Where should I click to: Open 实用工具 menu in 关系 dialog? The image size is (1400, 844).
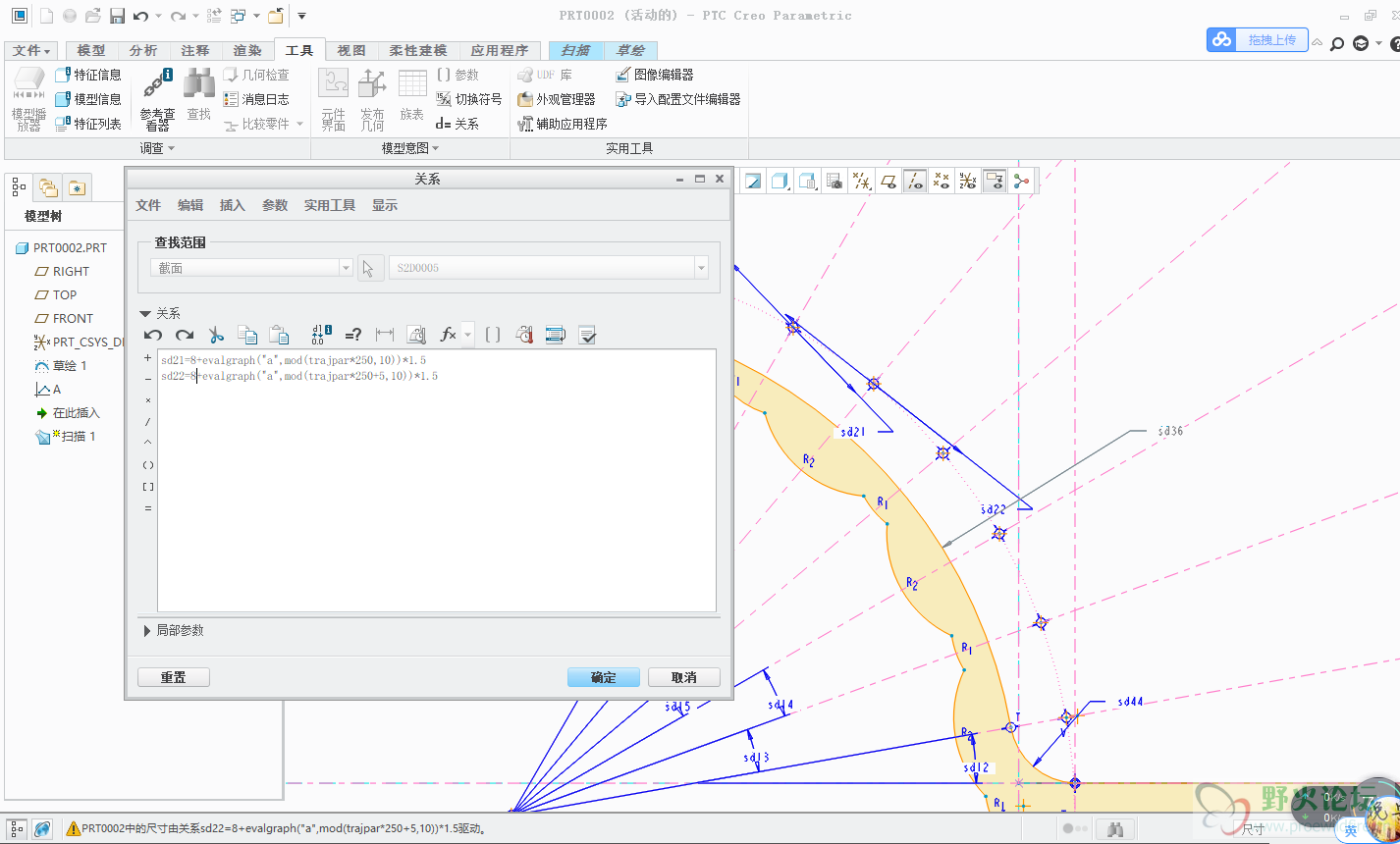coord(330,205)
